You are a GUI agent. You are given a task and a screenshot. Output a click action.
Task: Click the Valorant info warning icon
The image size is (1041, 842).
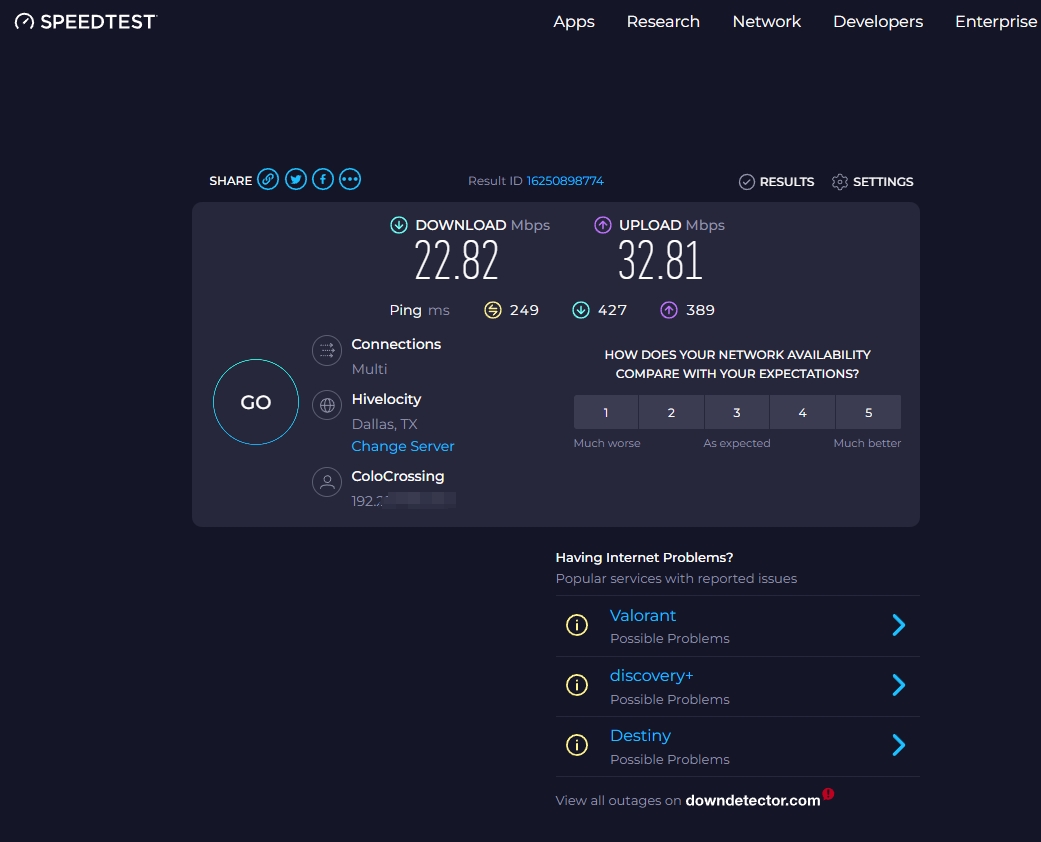point(577,625)
